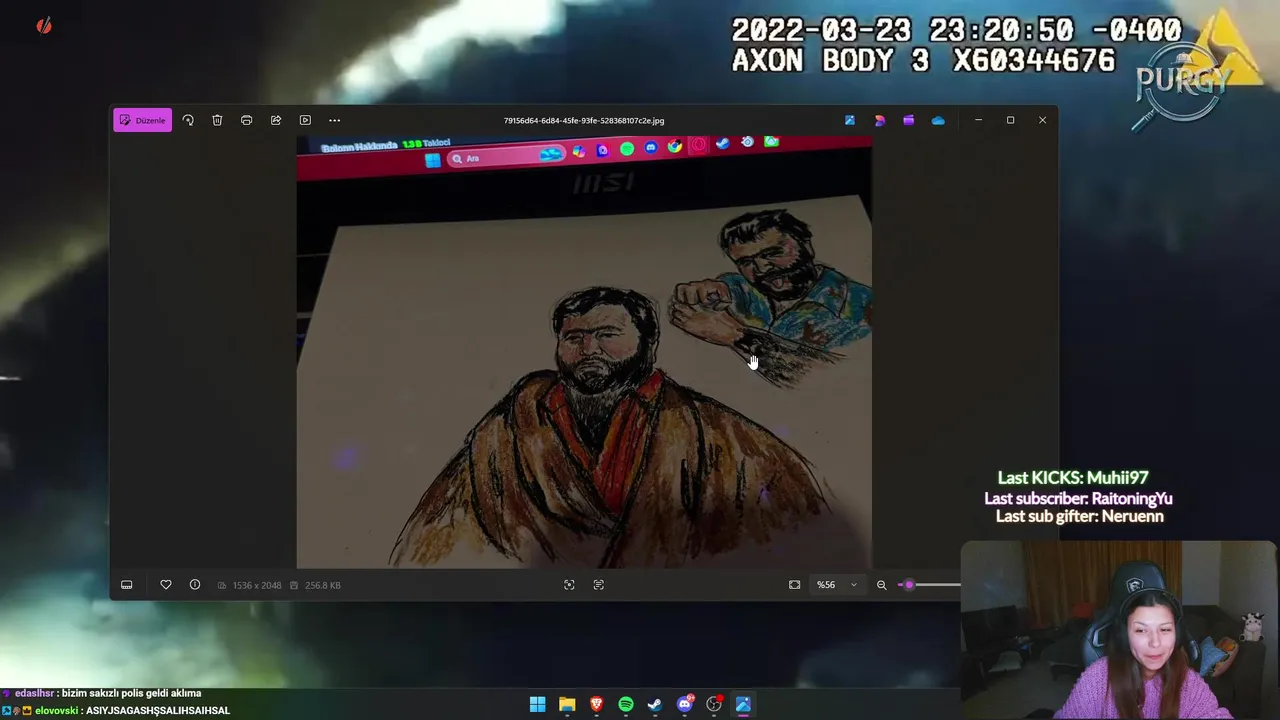Show file info panel
The width and height of the screenshot is (1280, 720).
click(195, 585)
